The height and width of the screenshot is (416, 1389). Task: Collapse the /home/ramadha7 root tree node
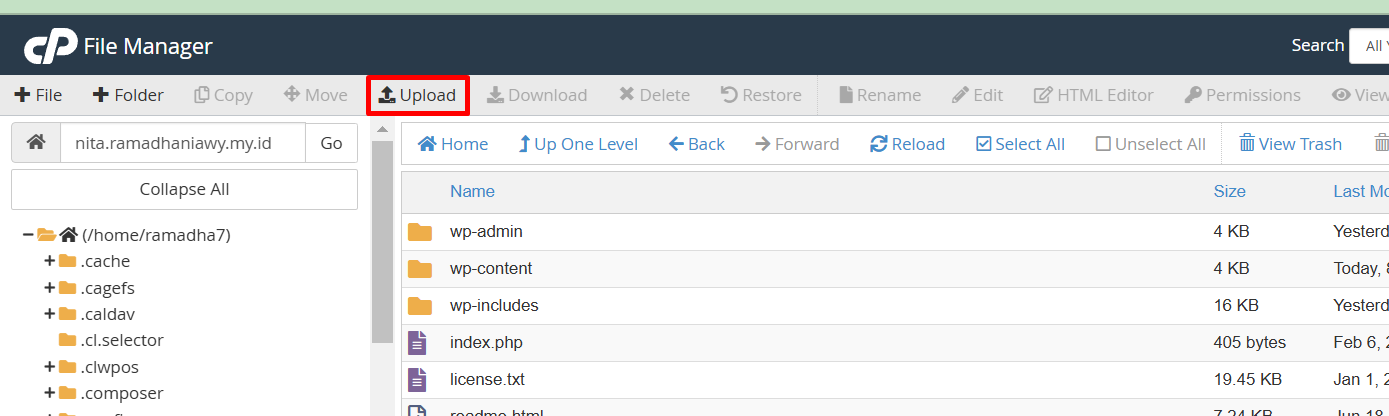(28, 235)
